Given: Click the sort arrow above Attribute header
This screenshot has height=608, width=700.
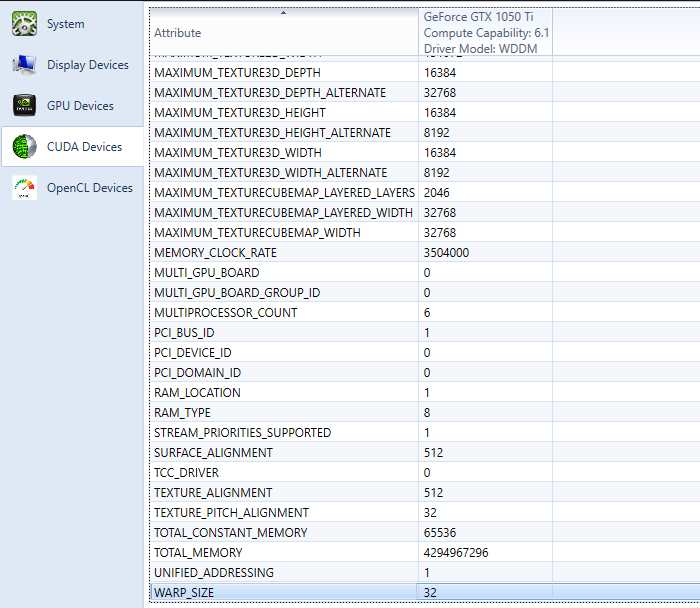Looking at the screenshot, I should (283, 13).
